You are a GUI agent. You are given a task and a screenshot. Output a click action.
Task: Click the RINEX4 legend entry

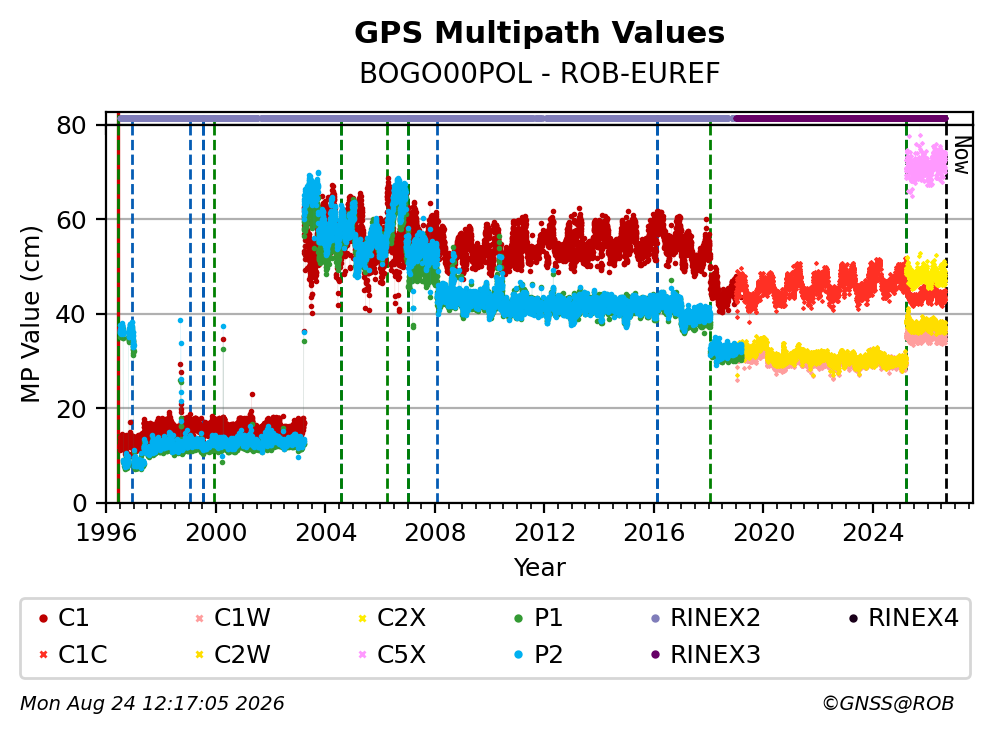pyautogui.click(x=904, y=618)
